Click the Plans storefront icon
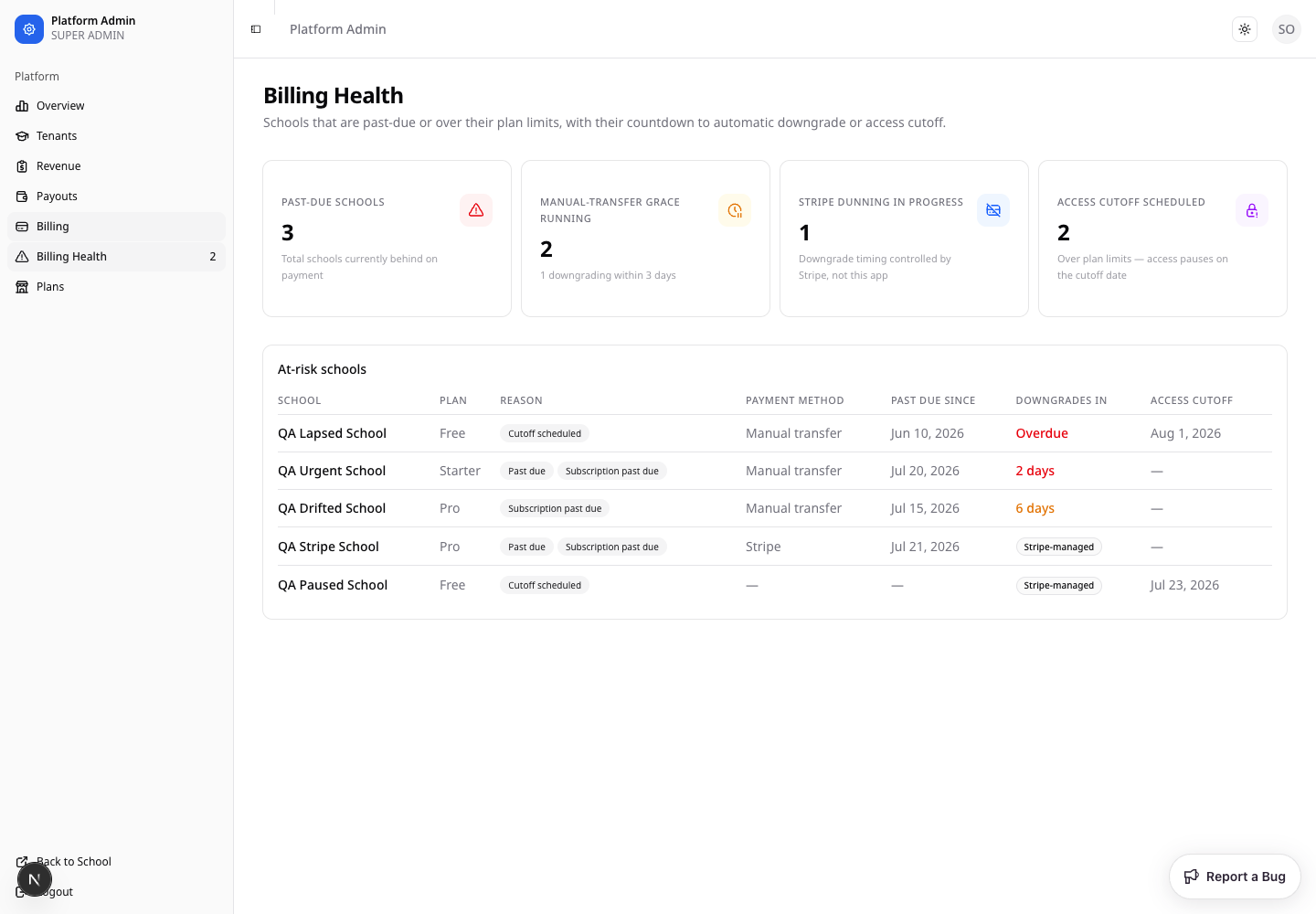This screenshot has width=1316, height=914. [22, 287]
